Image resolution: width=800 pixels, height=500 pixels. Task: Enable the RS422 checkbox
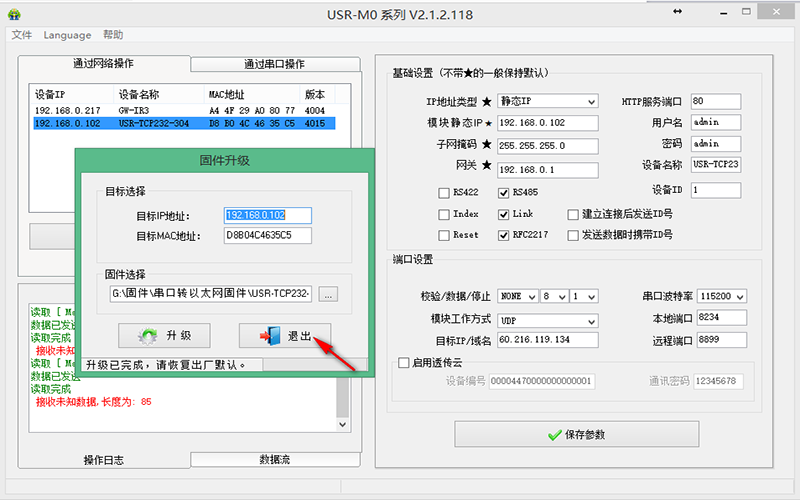(x=444, y=191)
